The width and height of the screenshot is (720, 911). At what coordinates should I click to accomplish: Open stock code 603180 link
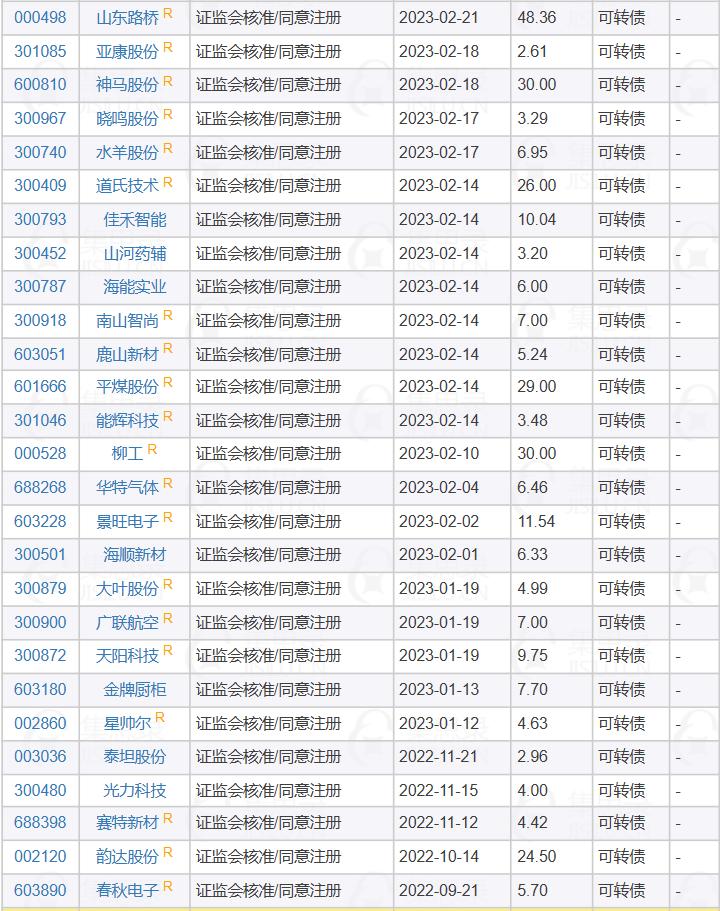(40, 689)
